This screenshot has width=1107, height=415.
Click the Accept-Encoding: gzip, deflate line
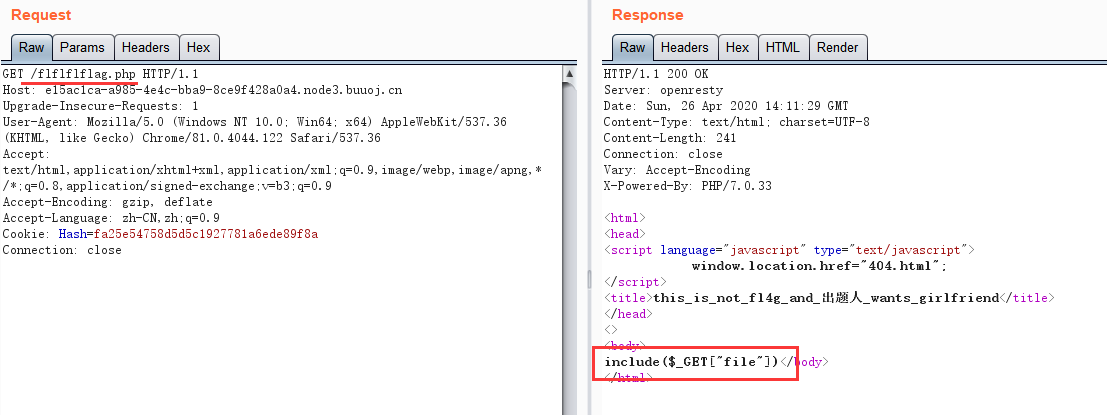click(107, 202)
